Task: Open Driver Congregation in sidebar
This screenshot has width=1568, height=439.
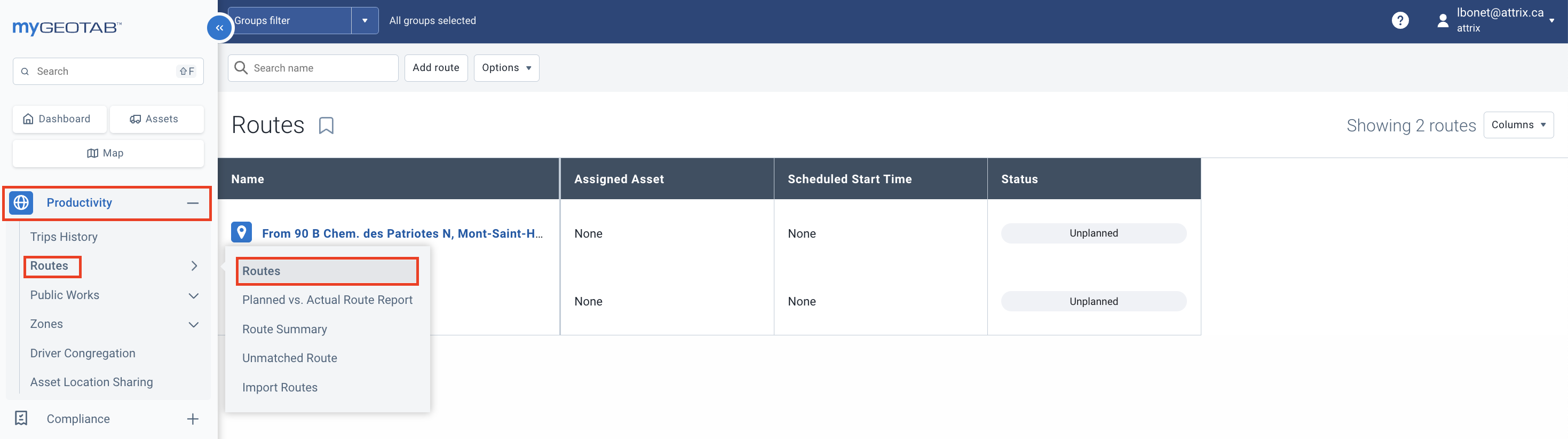Action: pos(83,353)
